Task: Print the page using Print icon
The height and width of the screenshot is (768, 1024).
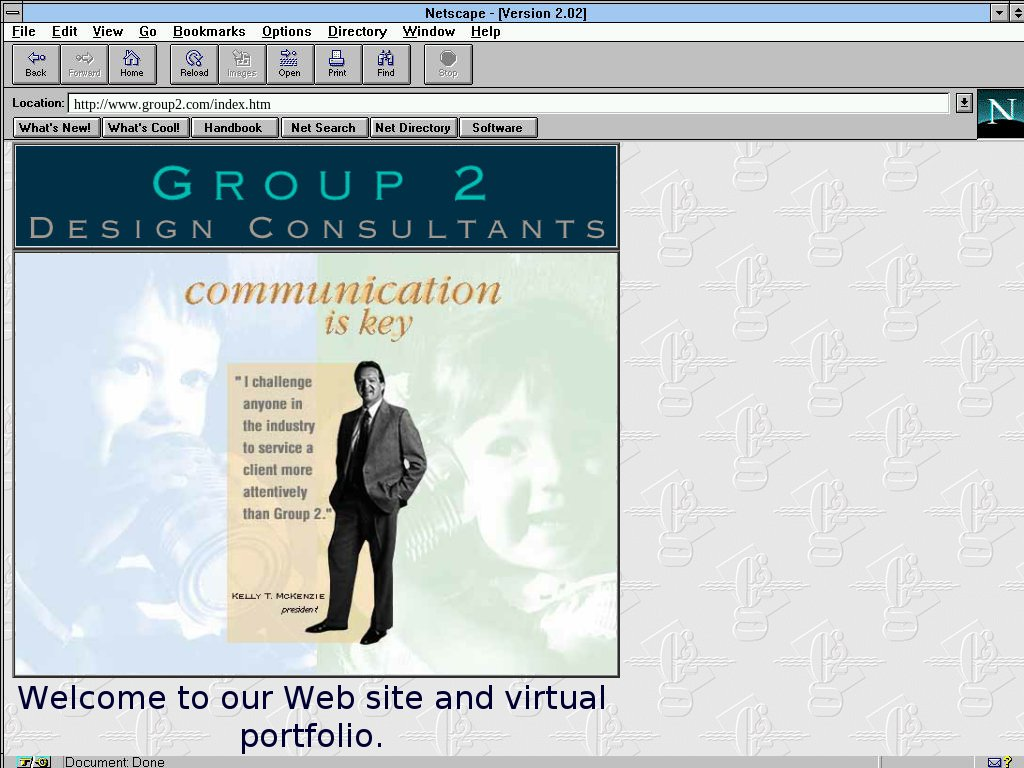Action: [337, 64]
